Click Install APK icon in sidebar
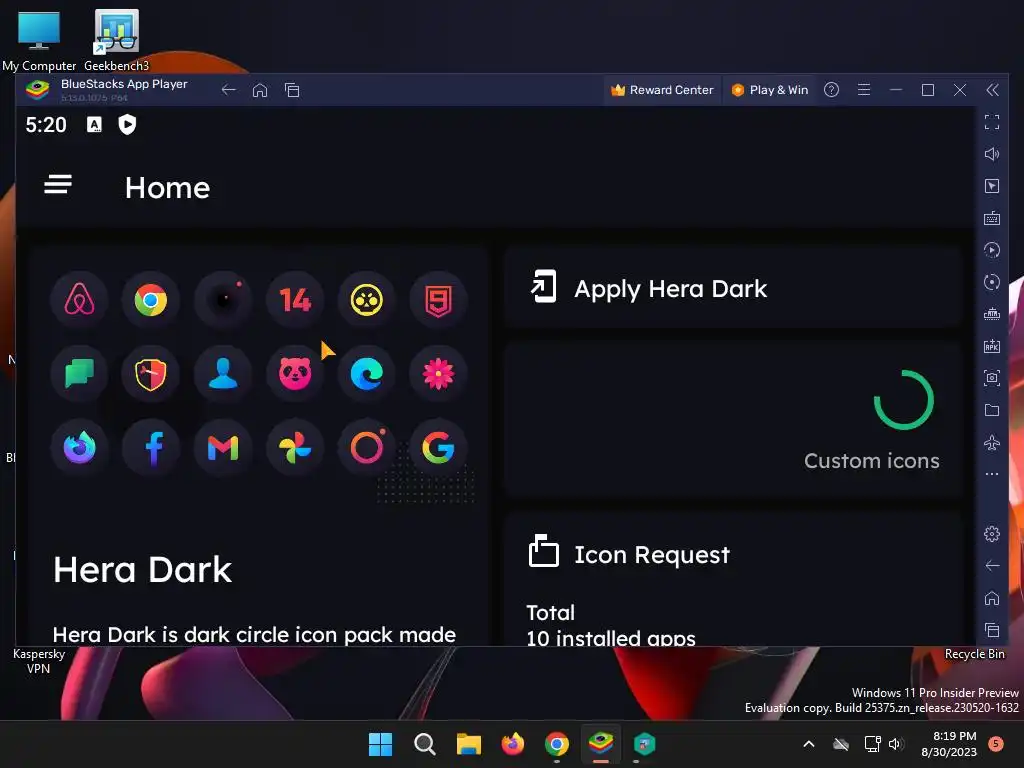 pyautogui.click(x=991, y=346)
